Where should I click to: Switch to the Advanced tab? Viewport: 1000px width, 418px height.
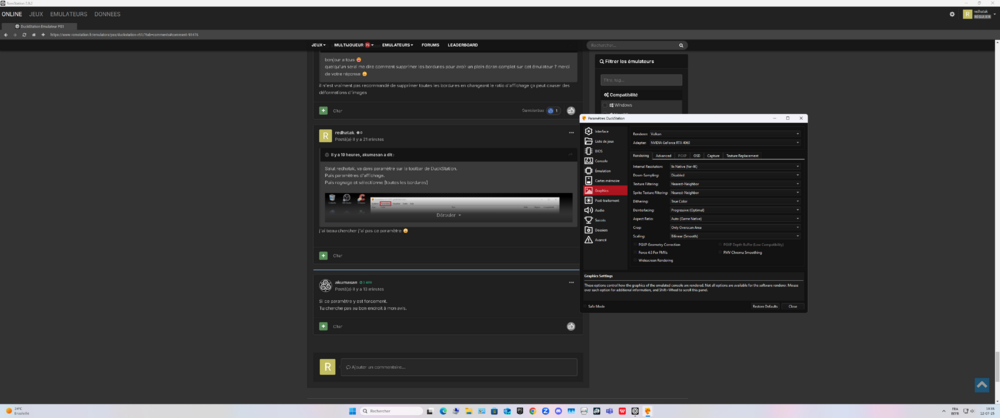tap(663, 155)
